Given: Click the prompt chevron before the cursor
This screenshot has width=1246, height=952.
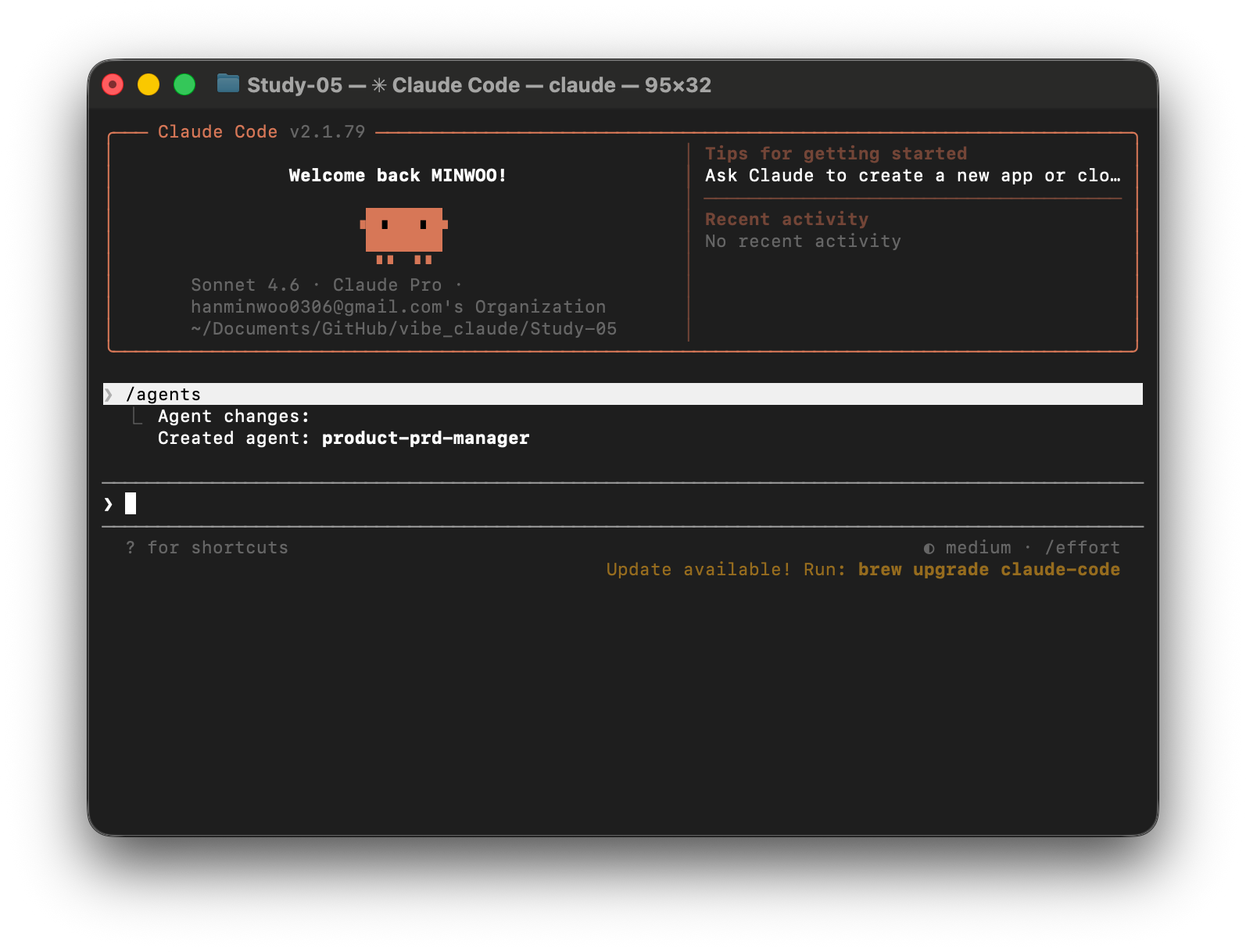Looking at the screenshot, I should 108,504.
